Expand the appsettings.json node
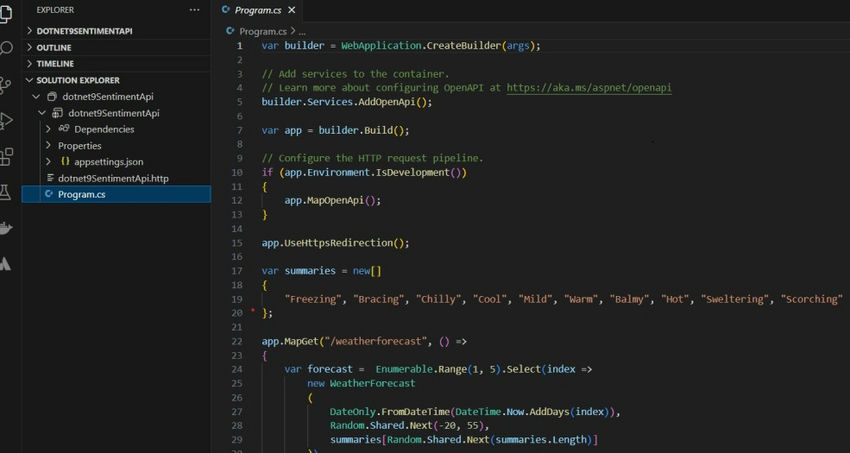The width and height of the screenshot is (850, 453). point(48,161)
